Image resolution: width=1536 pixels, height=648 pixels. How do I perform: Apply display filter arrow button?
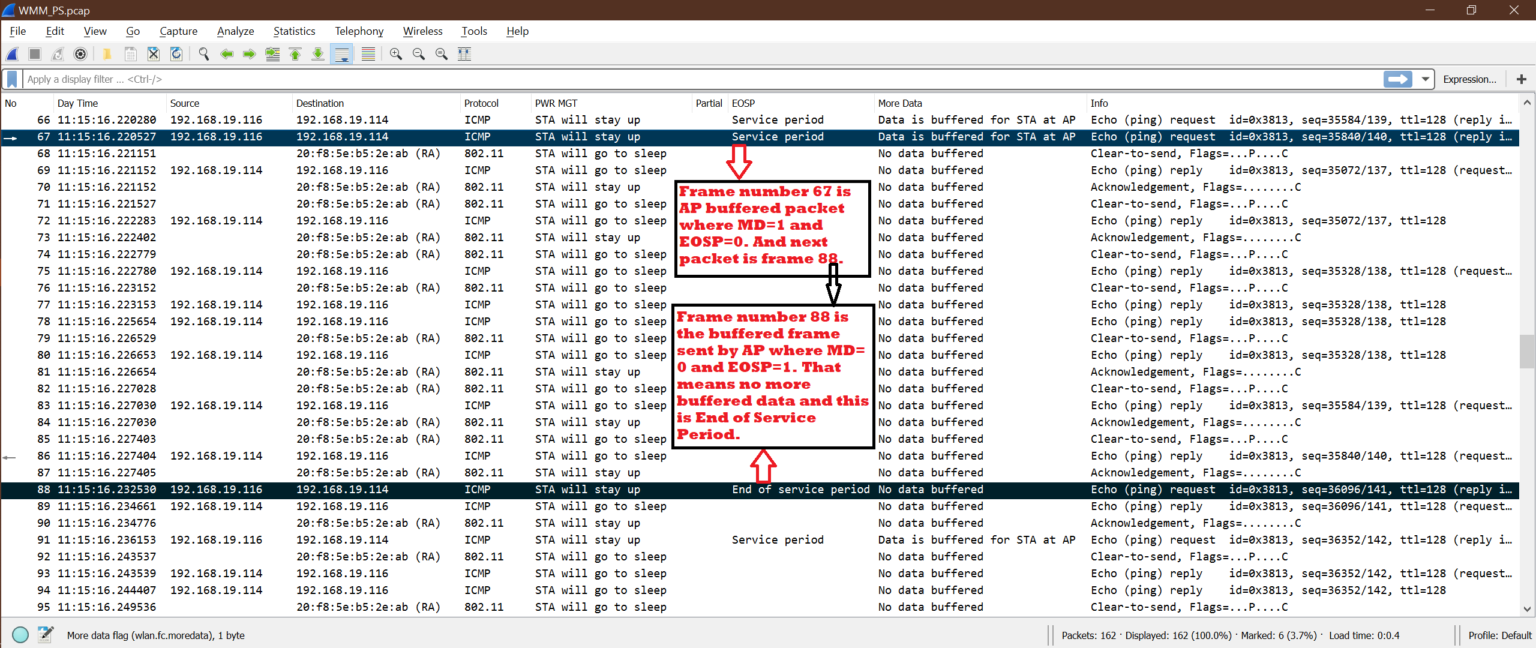point(1397,79)
